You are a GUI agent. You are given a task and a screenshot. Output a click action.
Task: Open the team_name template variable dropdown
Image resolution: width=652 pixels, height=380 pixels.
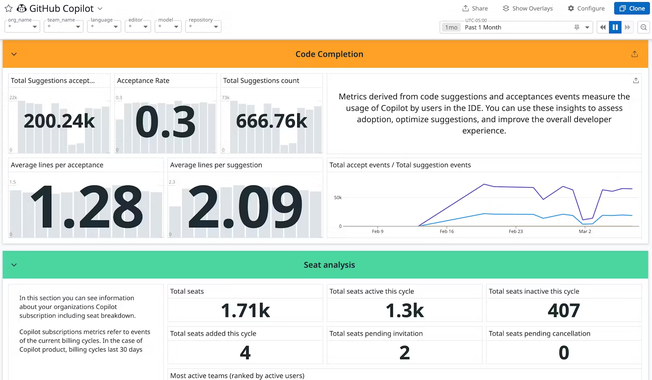click(x=64, y=27)
